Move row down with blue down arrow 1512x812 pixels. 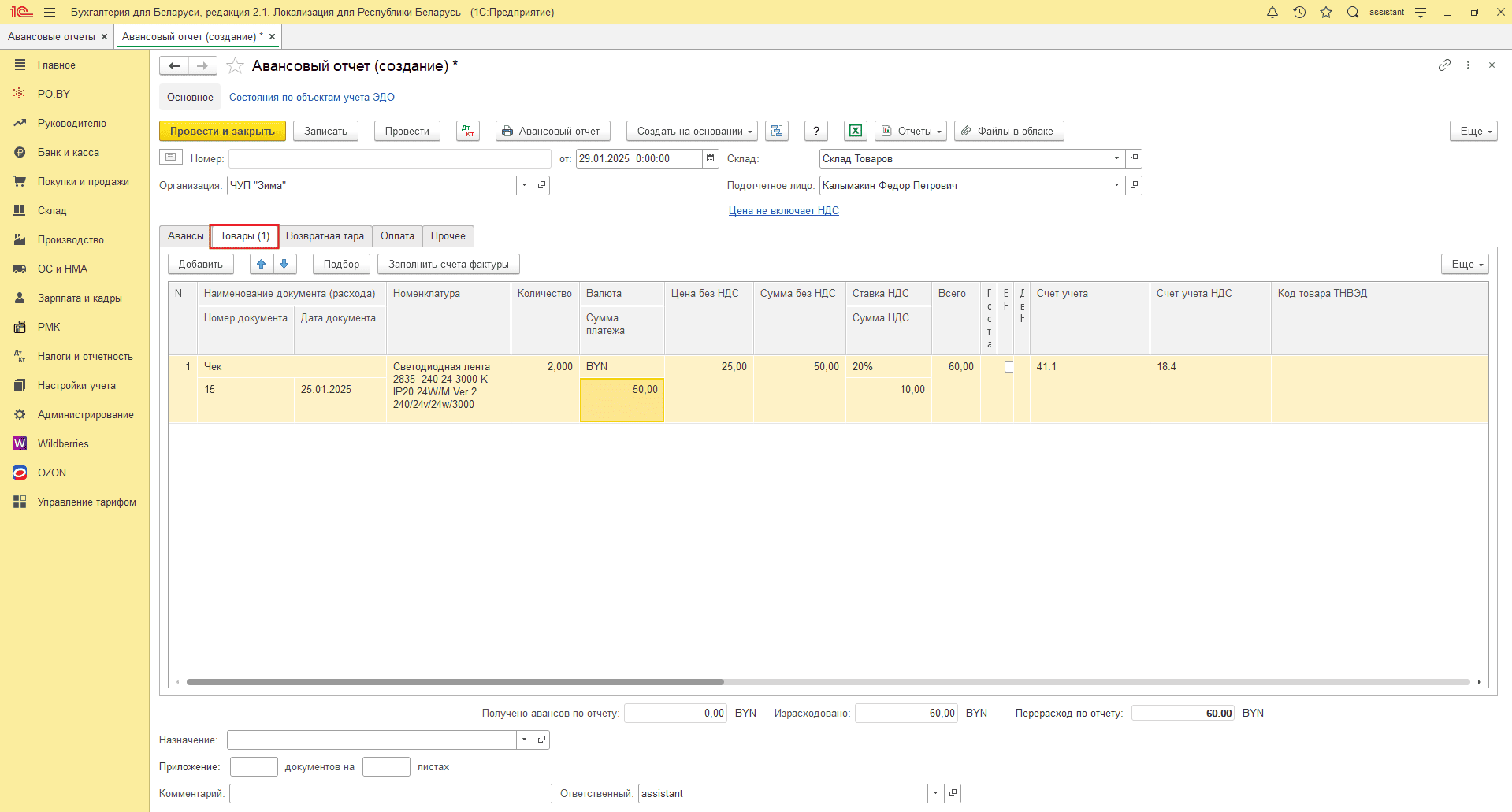(284, 264)
